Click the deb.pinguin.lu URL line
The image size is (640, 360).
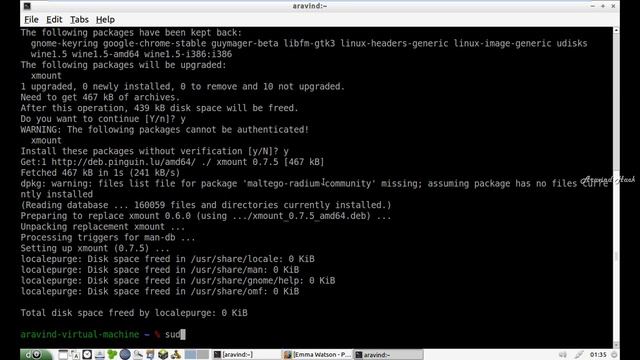click(x=172, y=162)
